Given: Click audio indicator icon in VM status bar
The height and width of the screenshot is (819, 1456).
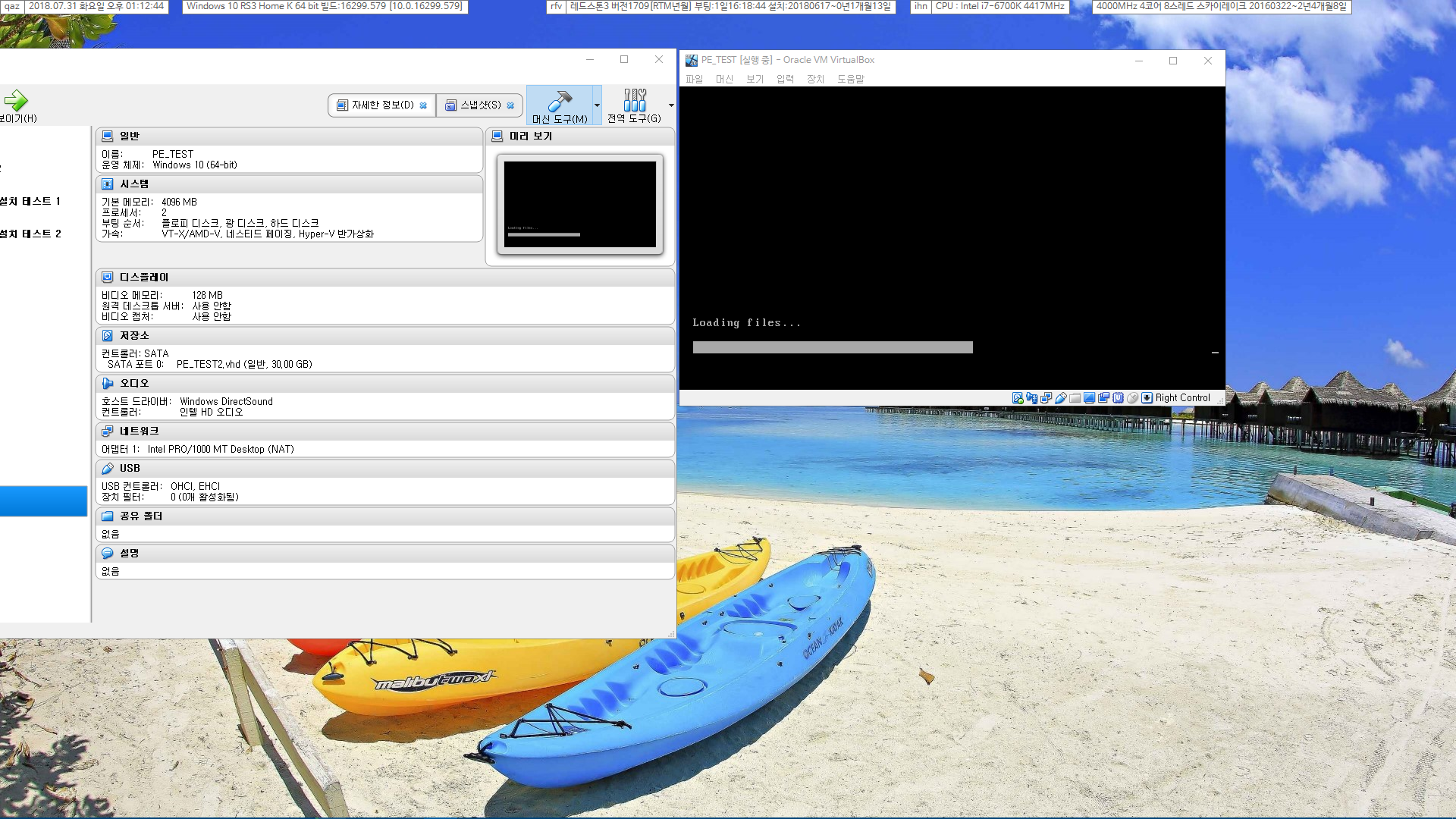Looking at the screenshot, I should coord(1032,397).
